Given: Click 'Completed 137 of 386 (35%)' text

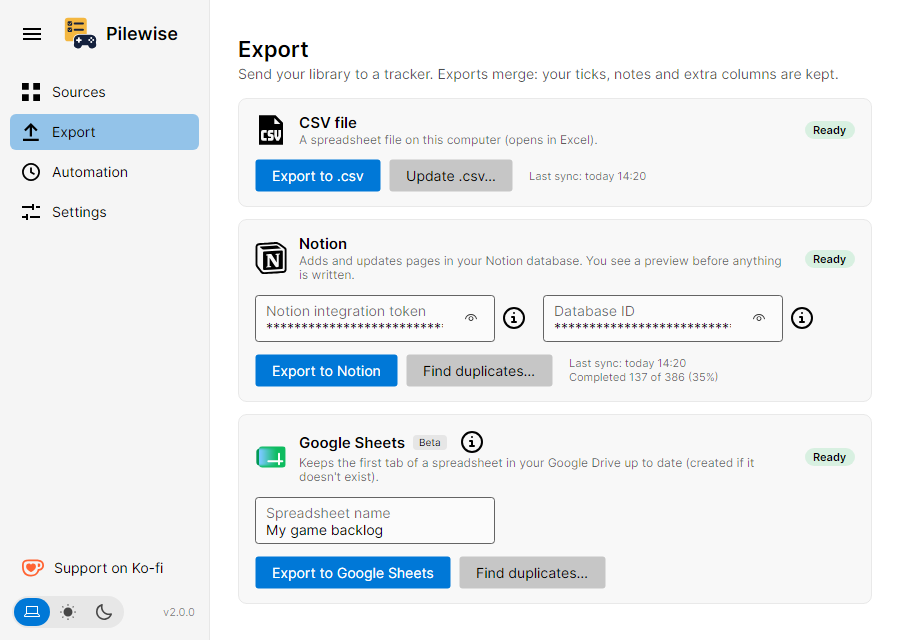Looking at the screenshot, I should pyautogui.click(x=643, y=377).
